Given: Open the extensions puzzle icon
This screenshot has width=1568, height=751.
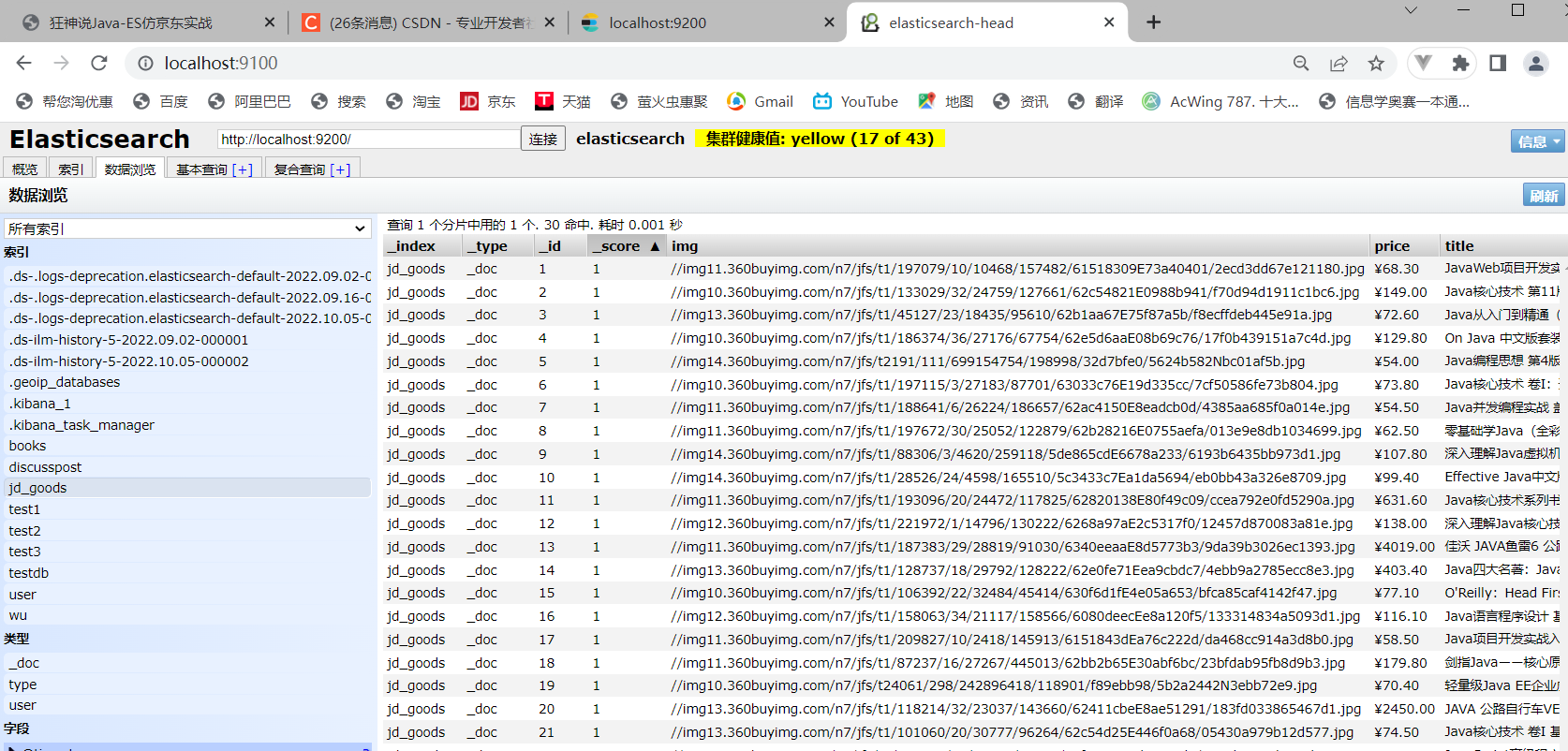Looking at the screenshot, I should pyautogui.click(x=1460, y=63).
